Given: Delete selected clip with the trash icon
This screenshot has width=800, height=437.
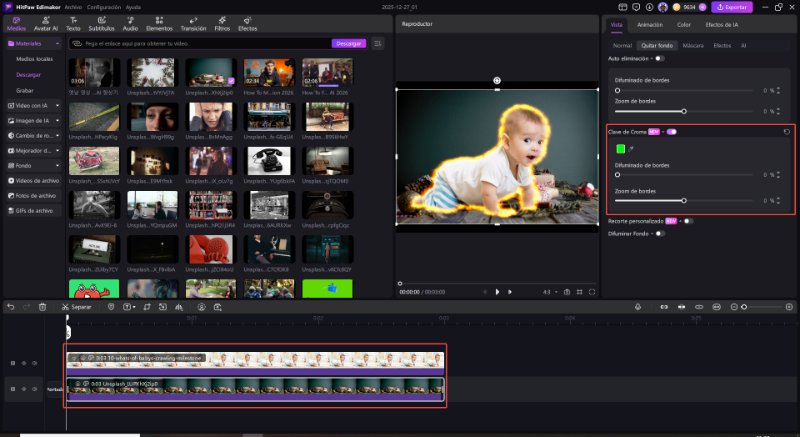Looking at the screenshot, I should 42,307.
